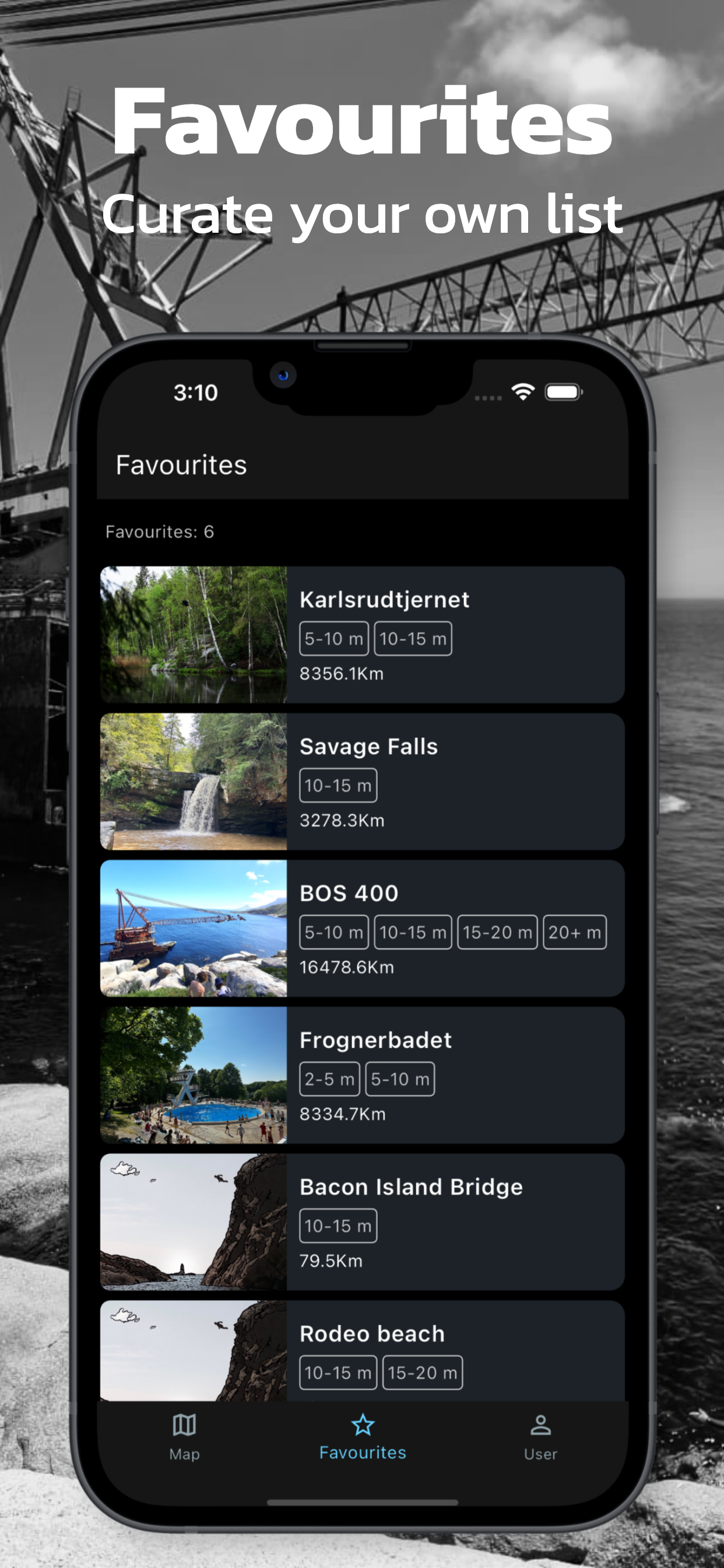Tap 10-15 m tag on Karlsrudtjernet
The image size is (724, 1568).
(413, 639)
